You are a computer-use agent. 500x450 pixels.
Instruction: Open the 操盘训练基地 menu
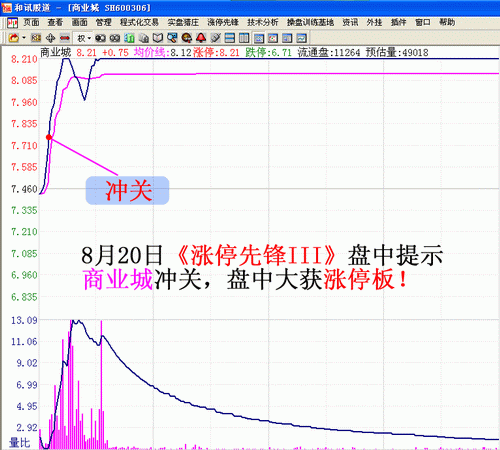(x=310, y=22)
